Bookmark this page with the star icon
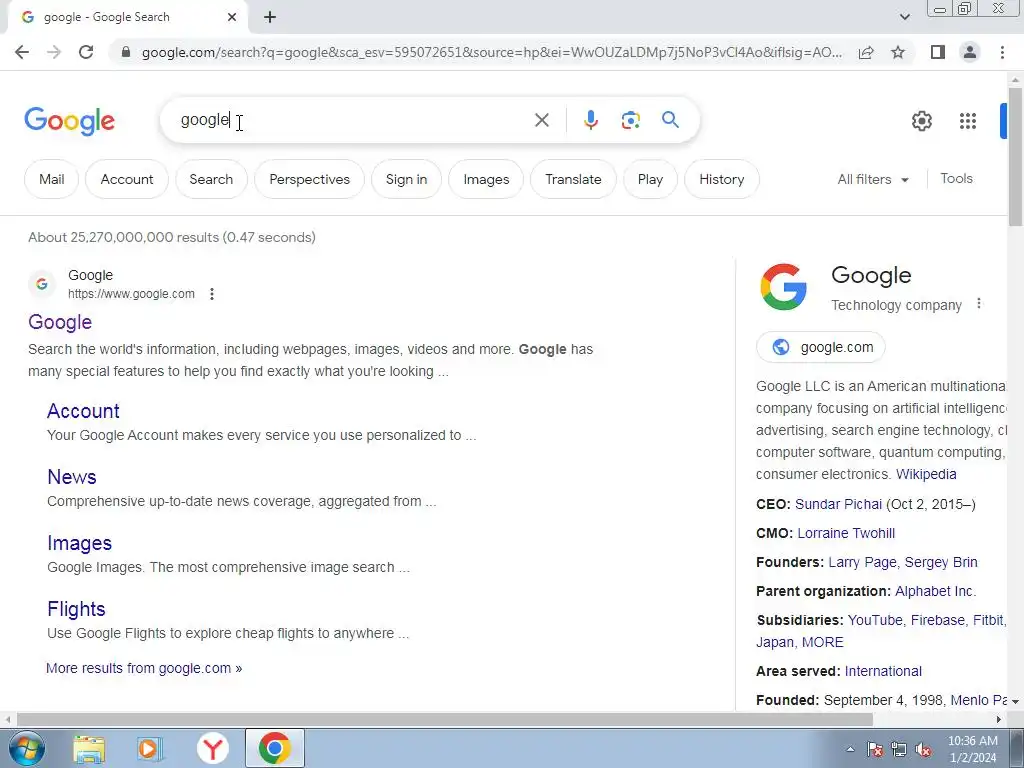 [x=898, y=52]
